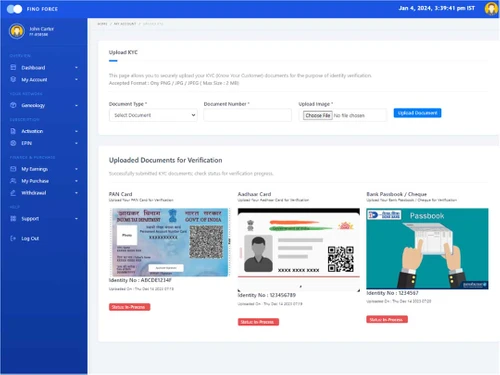Click the Aadhaar Card title

[254, 194]
